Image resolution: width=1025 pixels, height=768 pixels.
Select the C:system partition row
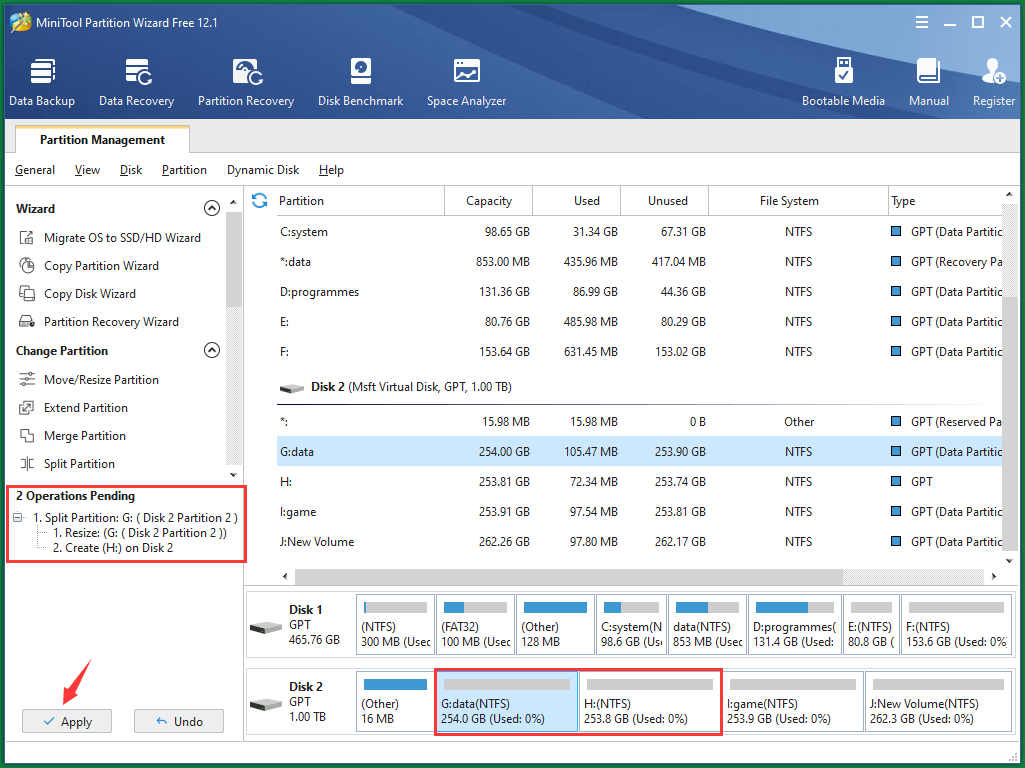[639, 232]
